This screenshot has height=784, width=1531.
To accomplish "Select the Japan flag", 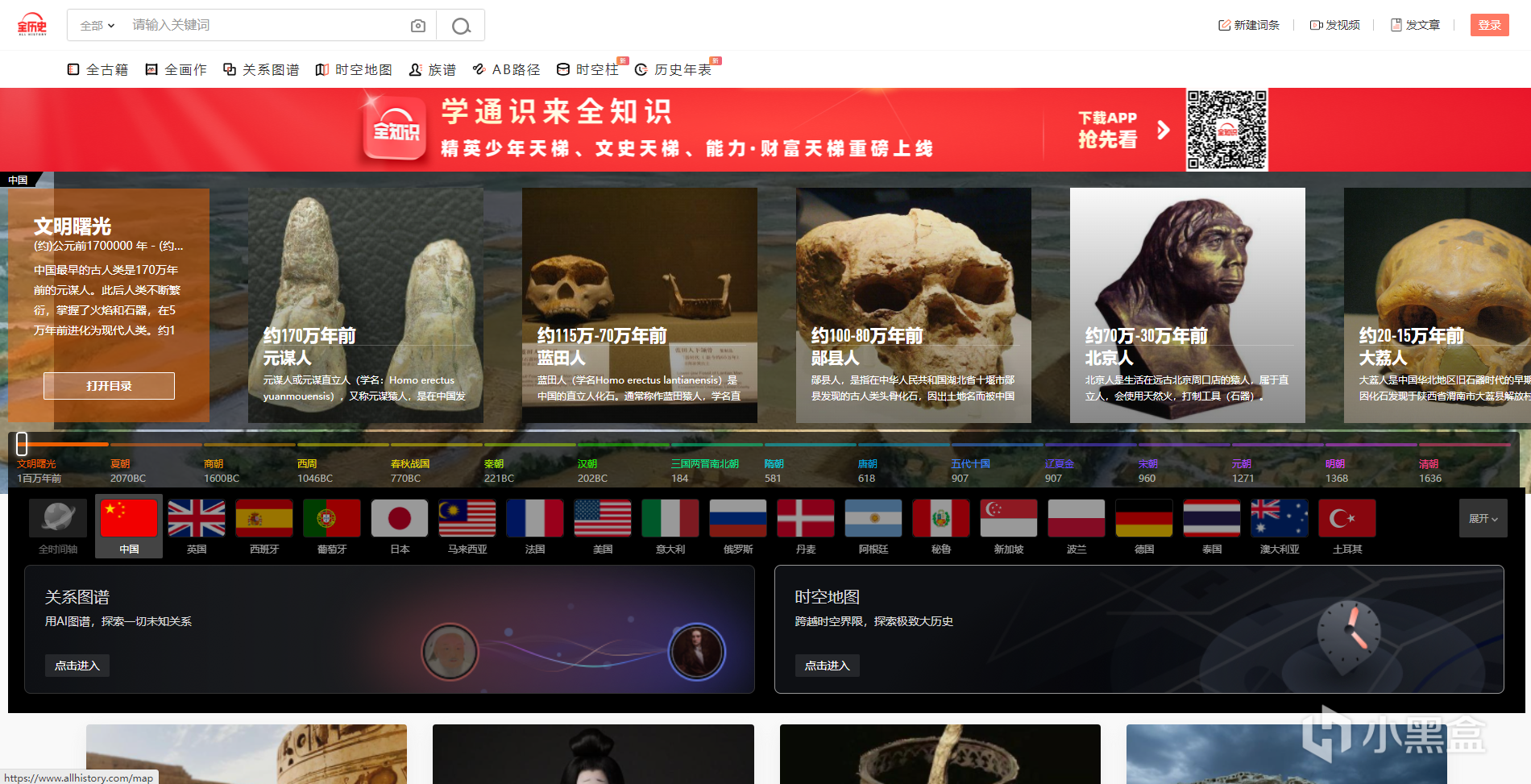I will (x=400, y=518).
